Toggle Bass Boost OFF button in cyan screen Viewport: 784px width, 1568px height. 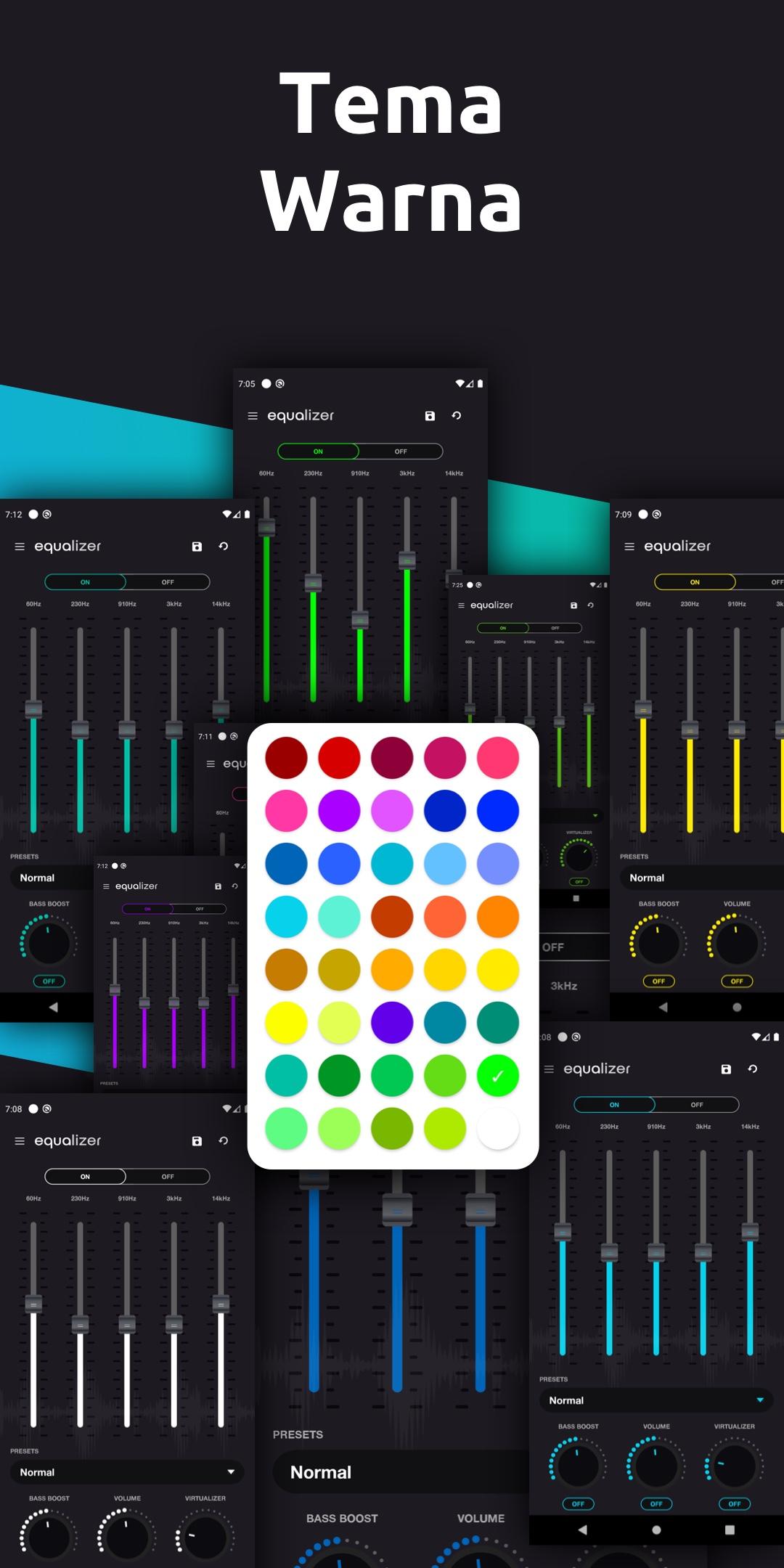579,1504
